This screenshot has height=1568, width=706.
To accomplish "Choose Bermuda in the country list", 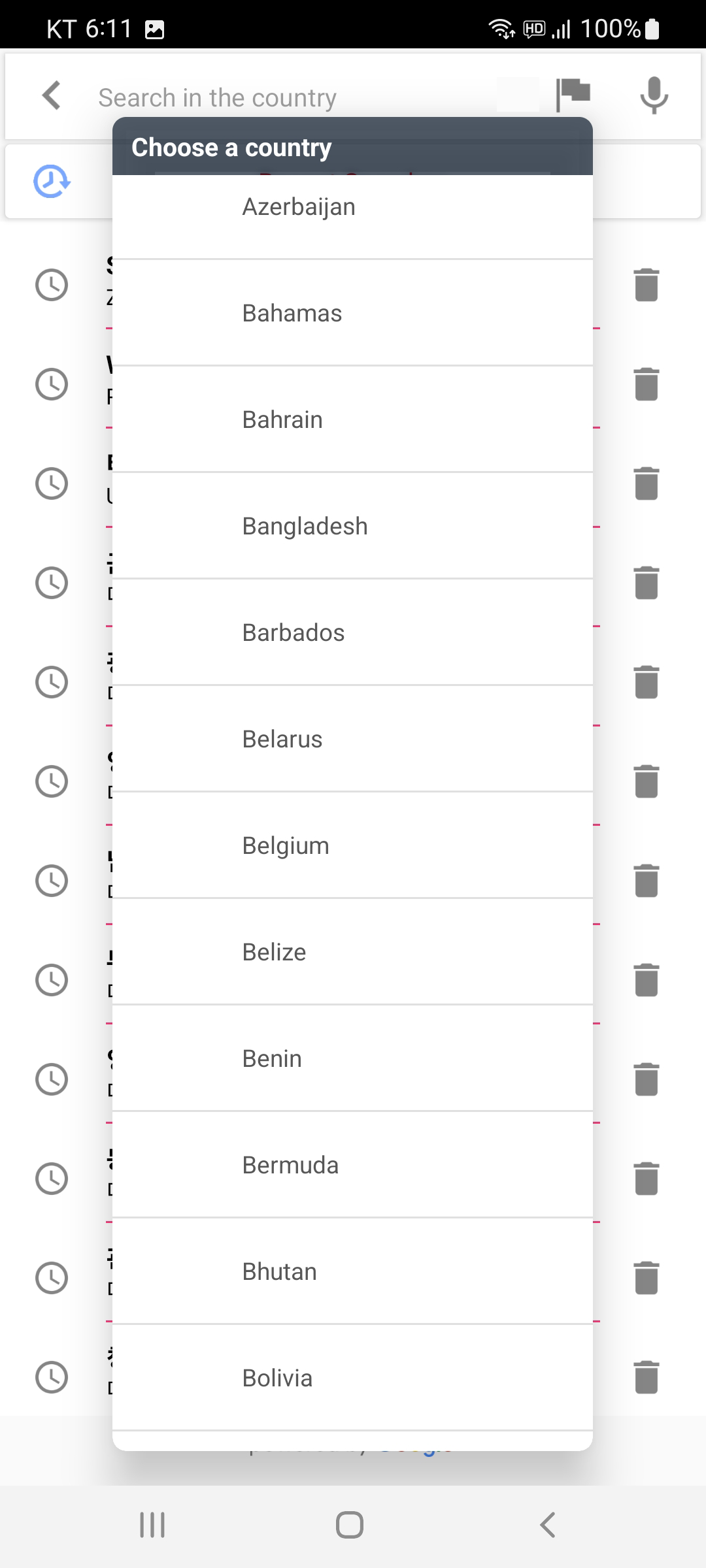I will point(352,1165).
